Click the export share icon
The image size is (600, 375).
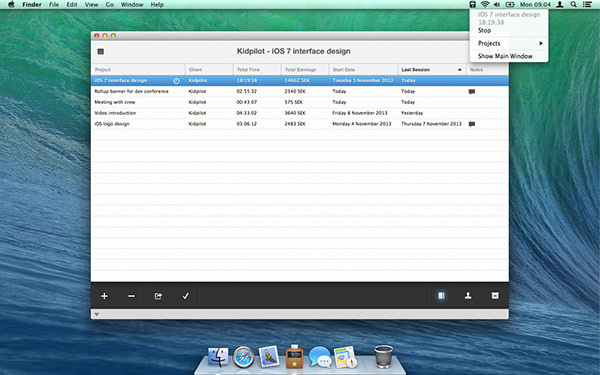coord(158,296)
